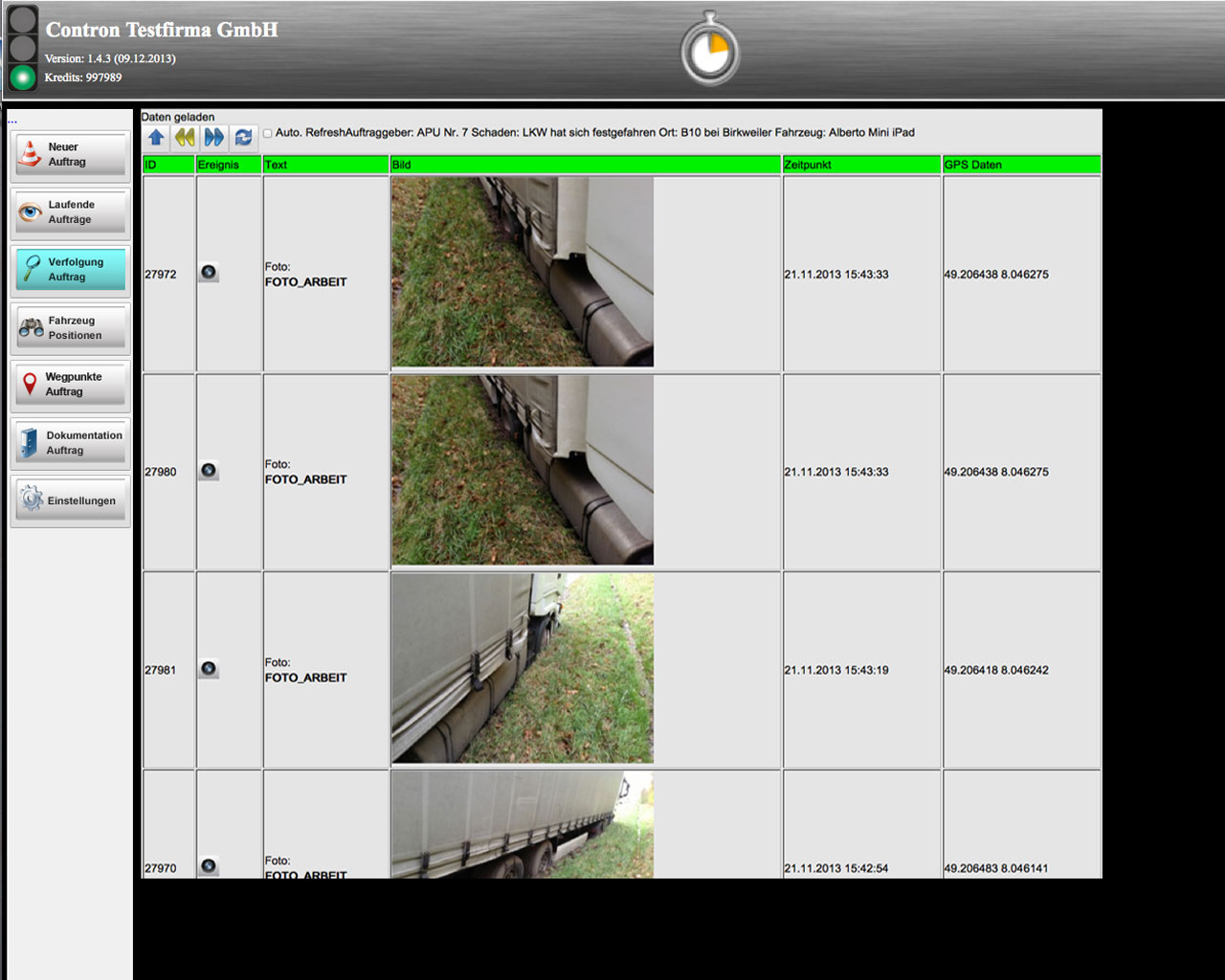Screen dimensions: 1225x980
Task: Enable the Auto. Refresh checkbox
Action: [x=268, y=134]
